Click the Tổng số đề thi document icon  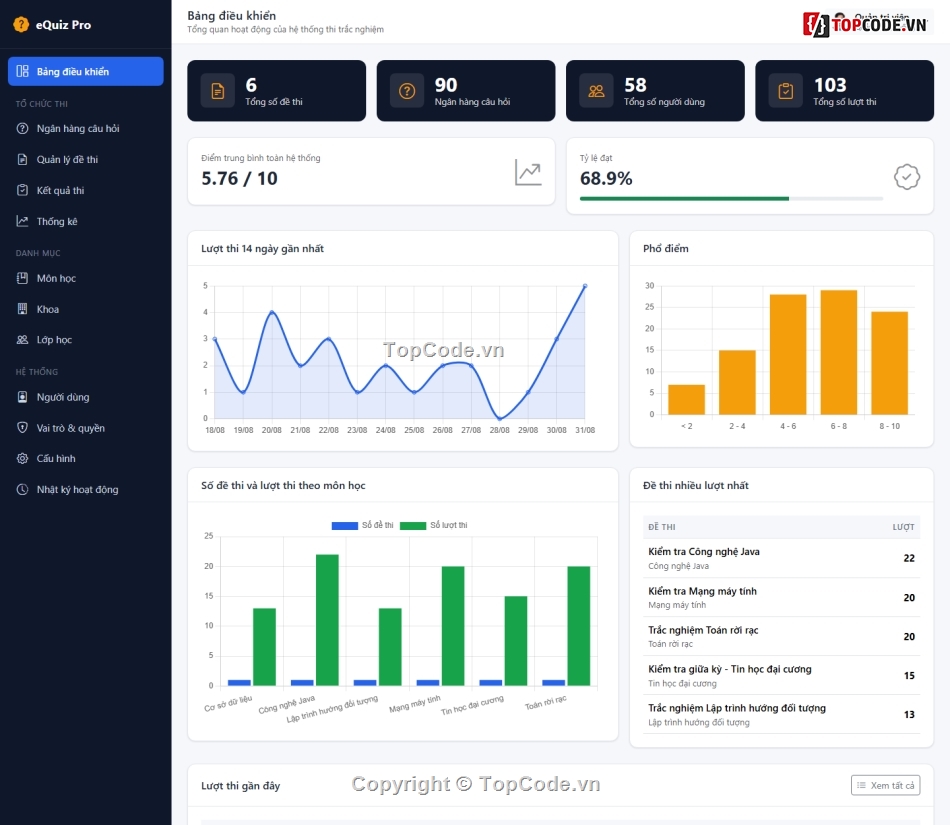click(x=218, y=91)
